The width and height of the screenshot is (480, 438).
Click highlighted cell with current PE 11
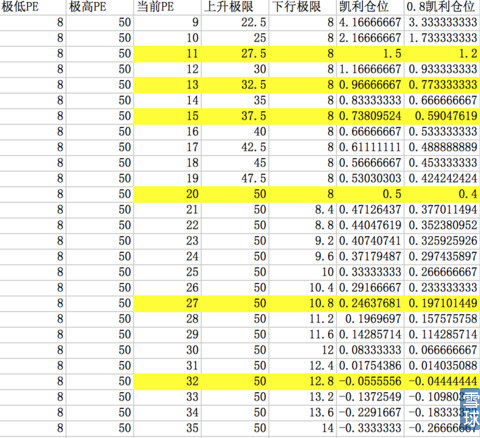click(168, 54)
